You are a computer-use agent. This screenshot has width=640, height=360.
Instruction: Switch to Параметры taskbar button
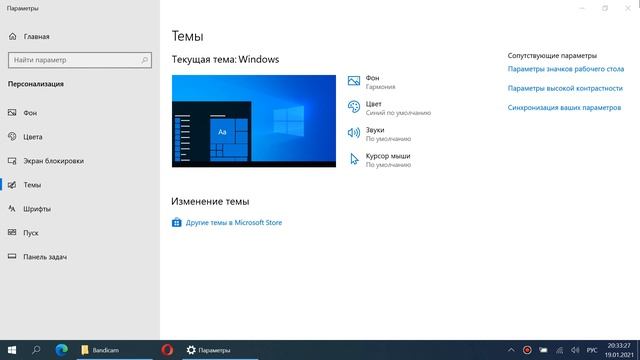pyautogui.click(x=220, y=350)
